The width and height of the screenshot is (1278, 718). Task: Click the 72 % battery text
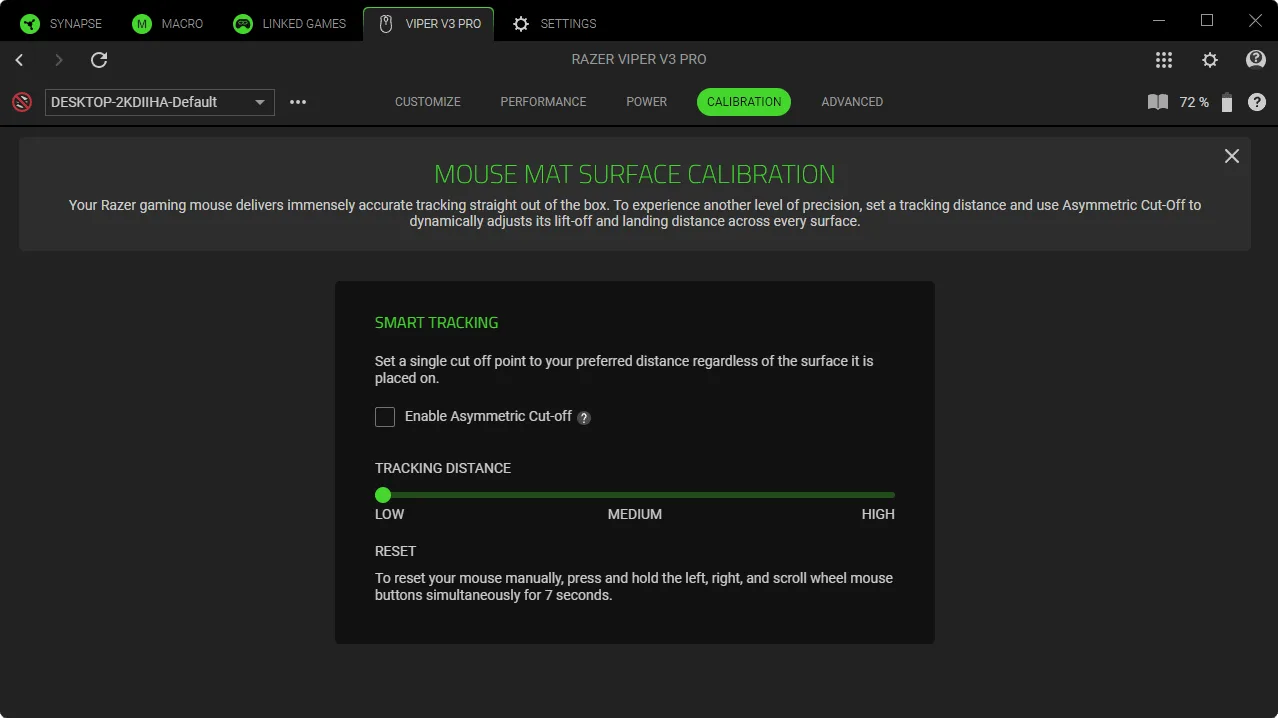click(1194, 102)
